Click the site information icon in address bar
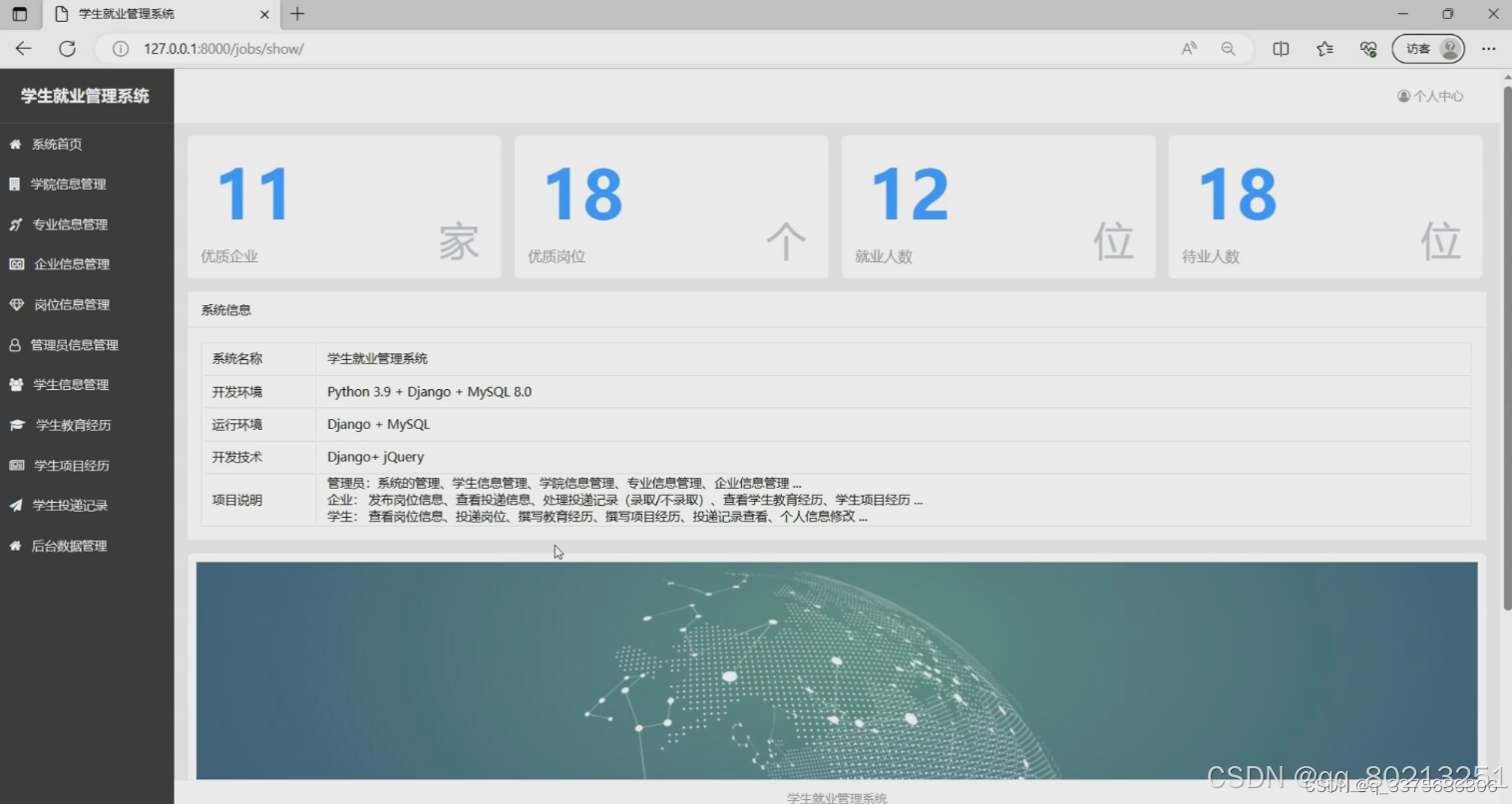The image size is (1512, 804). pyautogui.click(x=121, y=49)
